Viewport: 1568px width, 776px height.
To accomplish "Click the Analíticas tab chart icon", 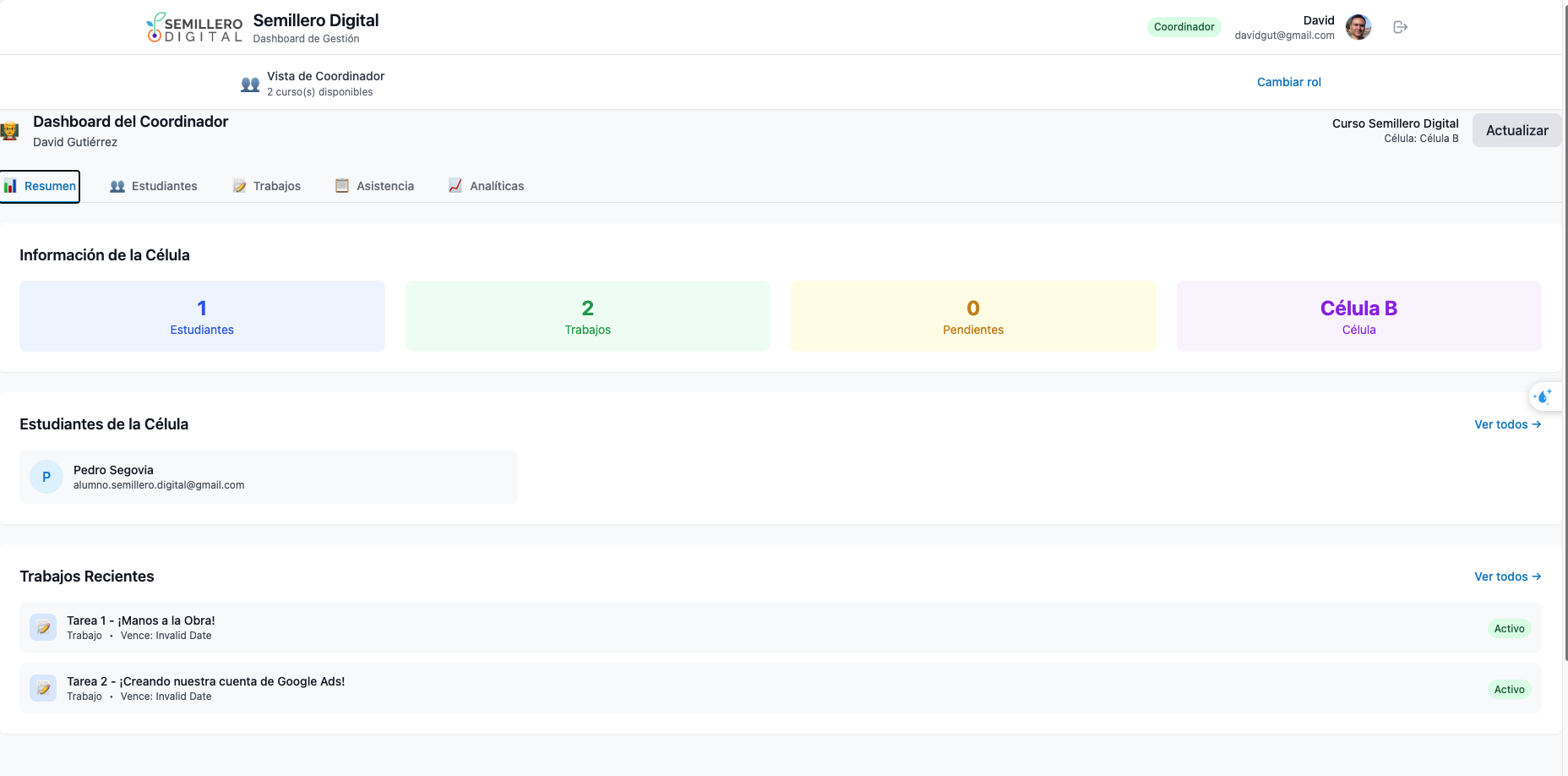I will click(x=455, y=186).
